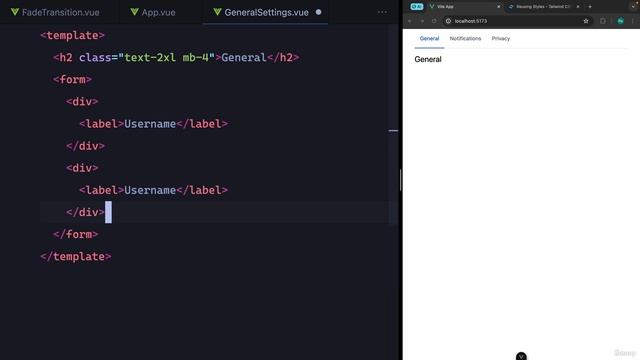Click the opening <template> tag

pos(72,36)
